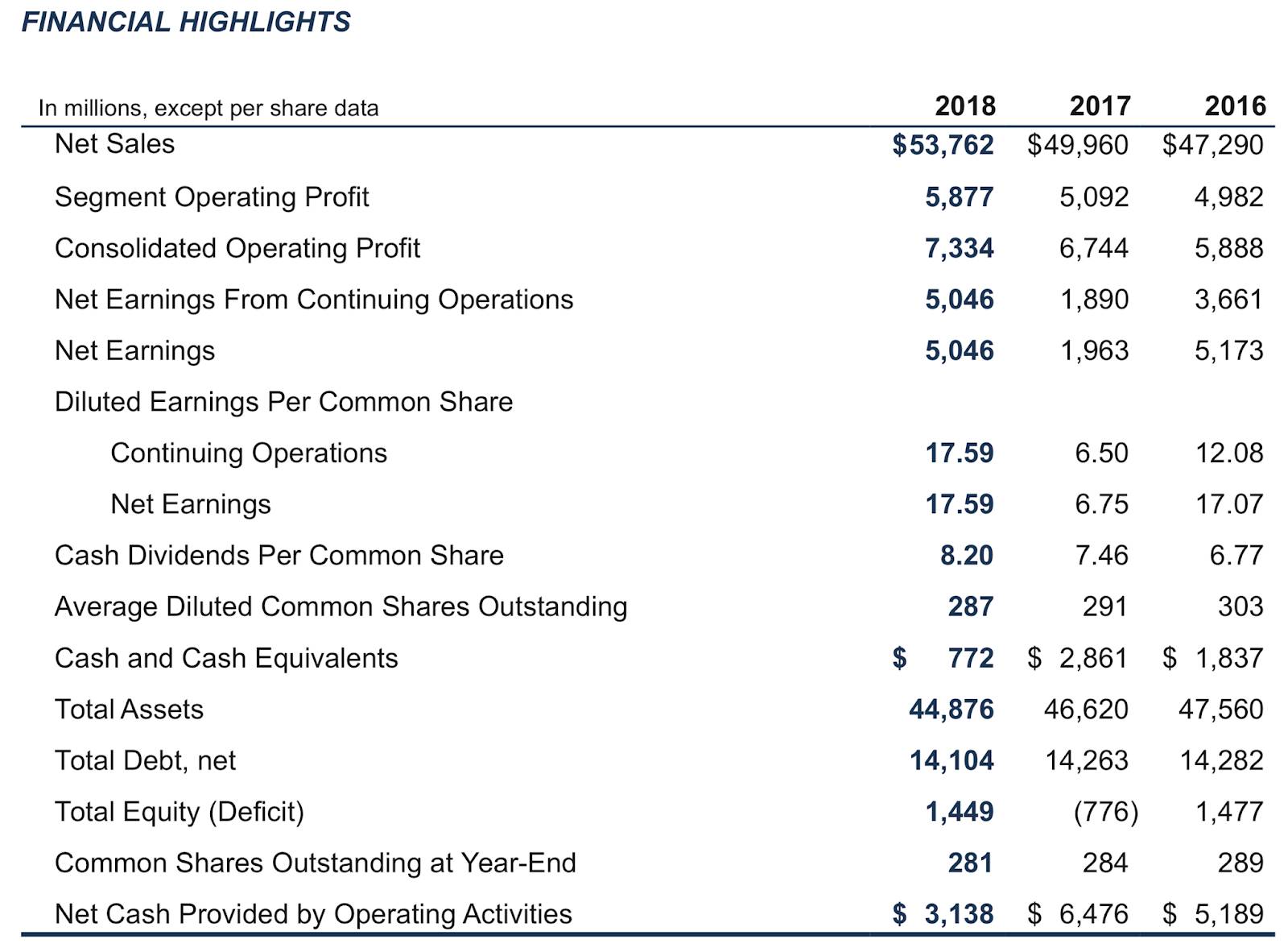Select the 2016 column header
Viewport: 1288px width, 952px height.
coord(1235,106)
